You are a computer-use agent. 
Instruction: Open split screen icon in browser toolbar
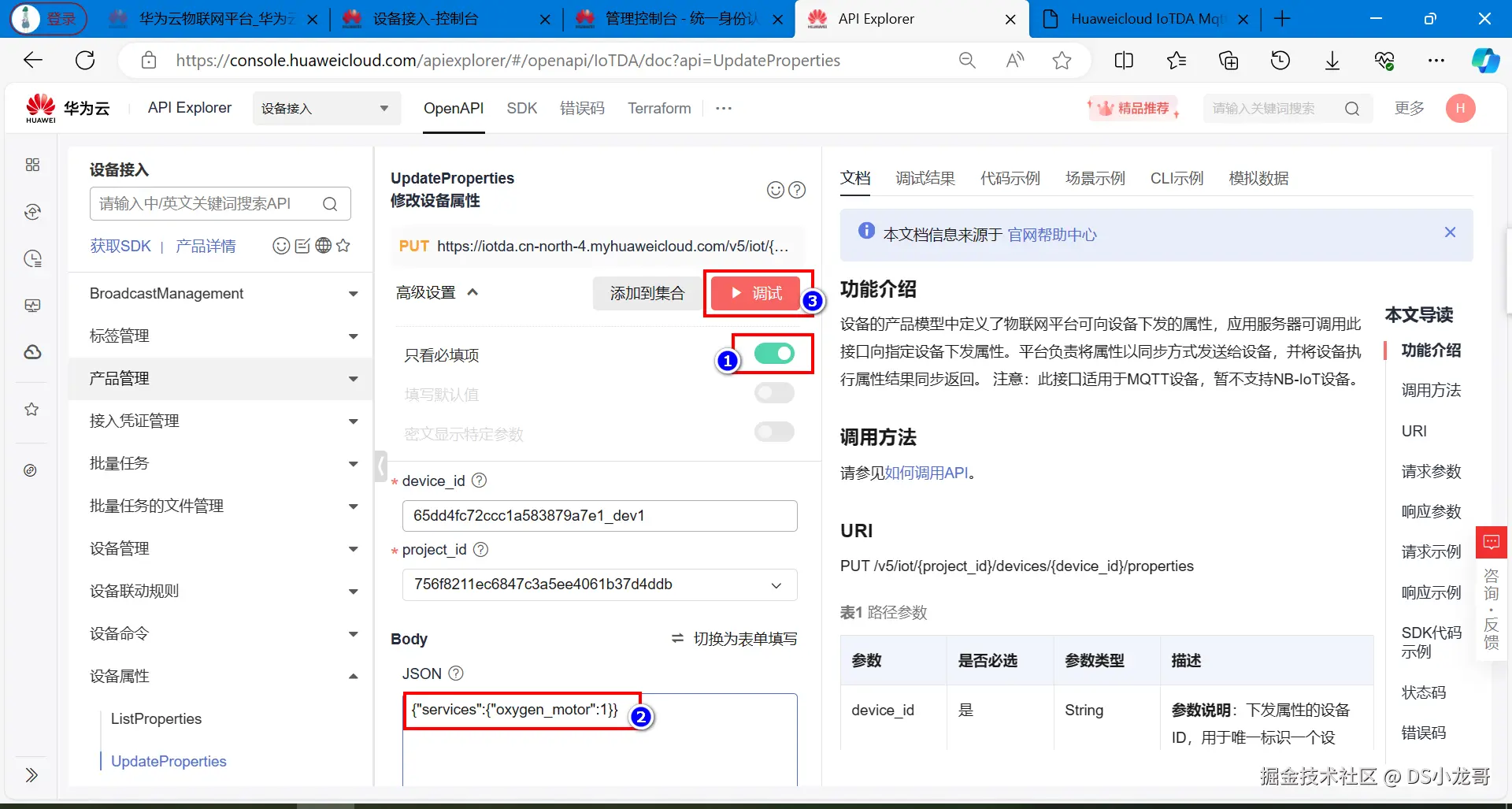(x=1124, y=60)
